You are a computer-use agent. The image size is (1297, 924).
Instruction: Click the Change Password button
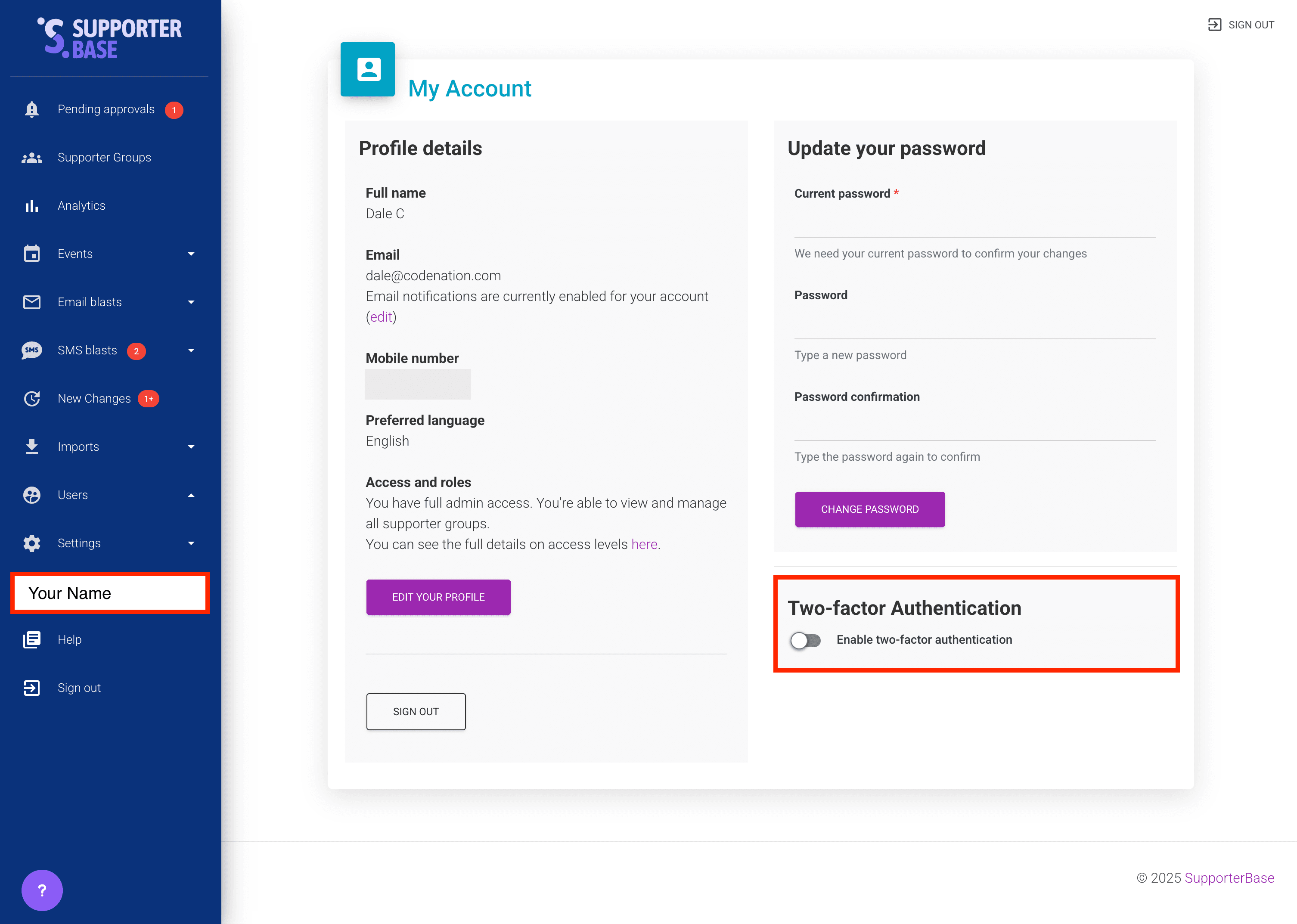pos(870,509)
